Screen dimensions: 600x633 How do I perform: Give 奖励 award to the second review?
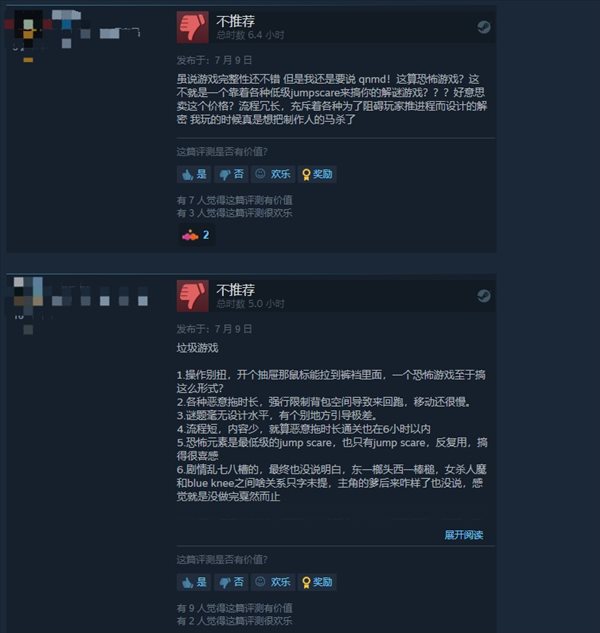point(317,582)
